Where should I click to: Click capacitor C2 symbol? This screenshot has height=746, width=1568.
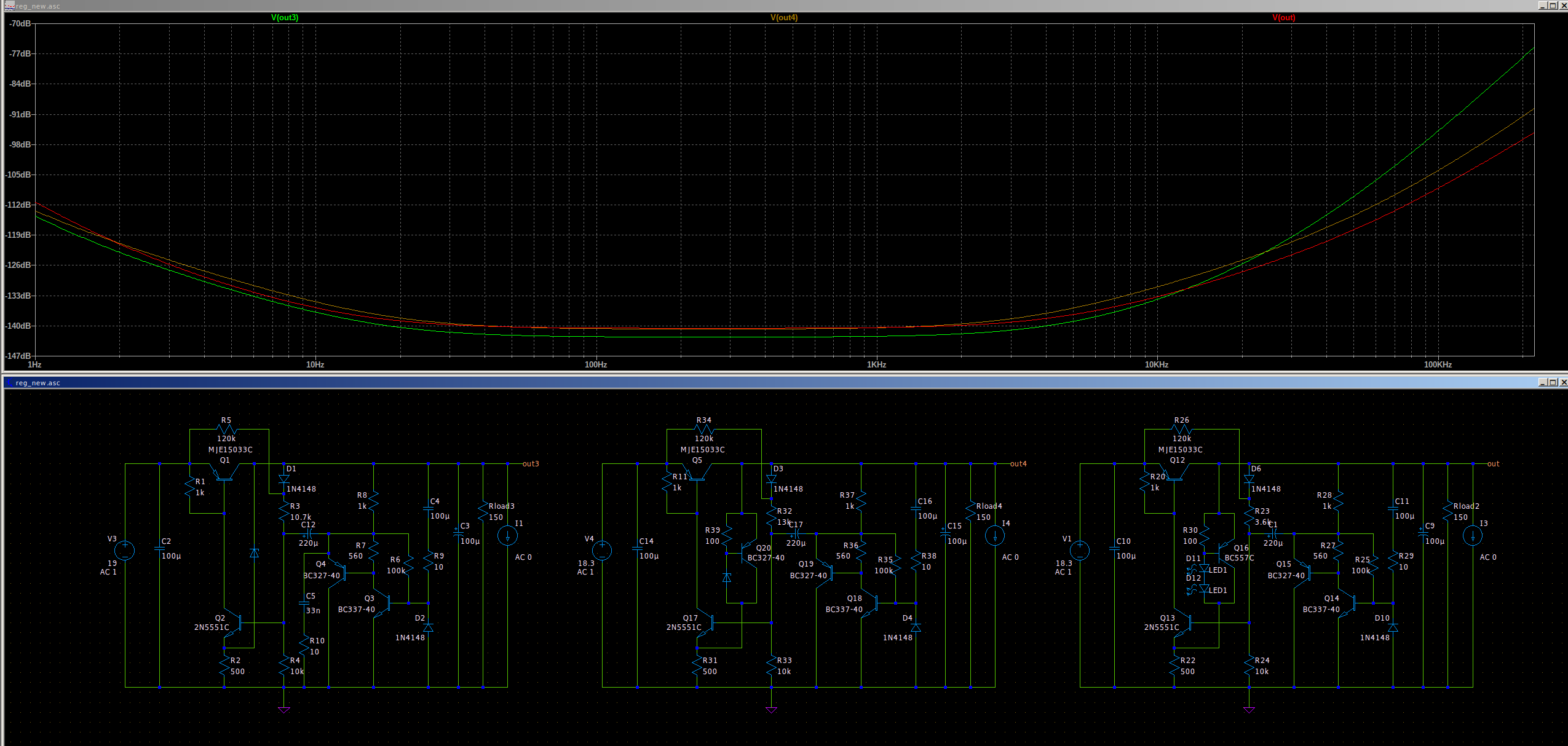(x=159, y=548)
